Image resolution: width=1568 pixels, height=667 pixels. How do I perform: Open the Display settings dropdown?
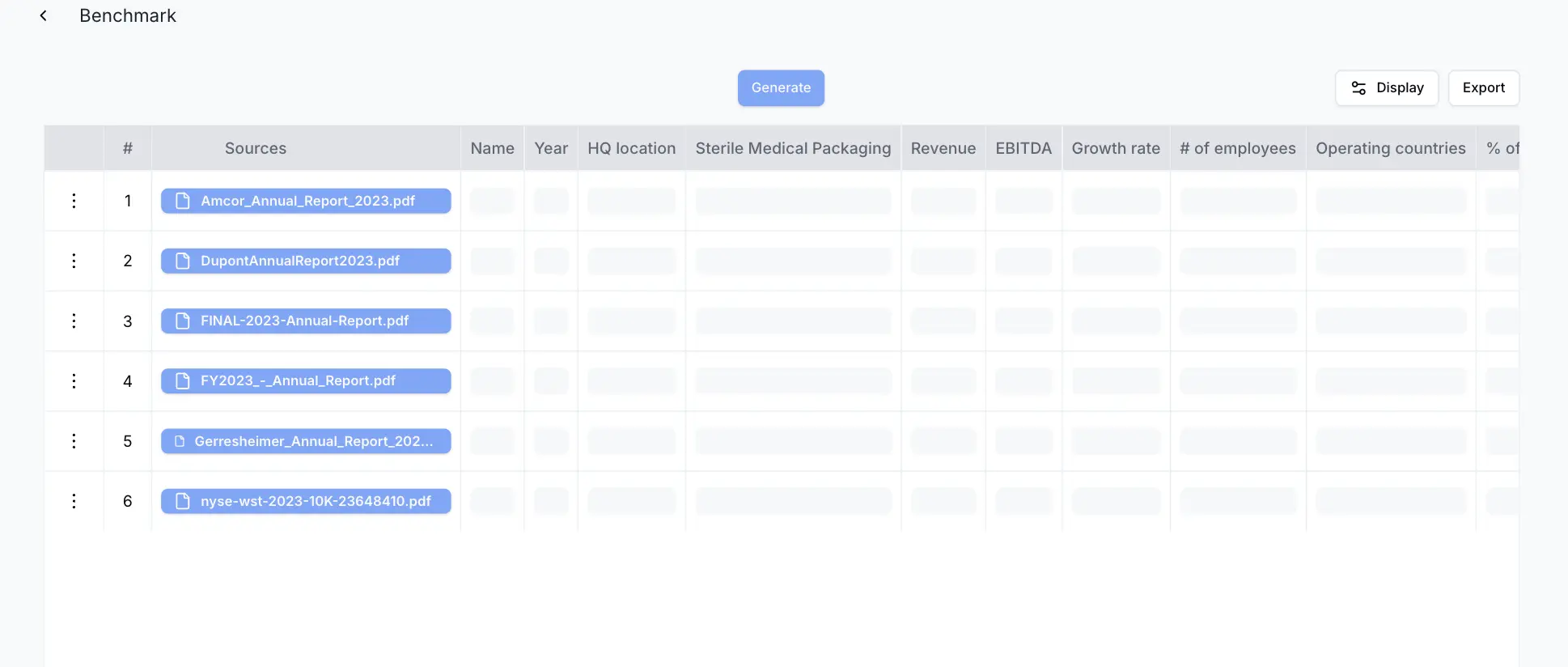click(1386, 87)
